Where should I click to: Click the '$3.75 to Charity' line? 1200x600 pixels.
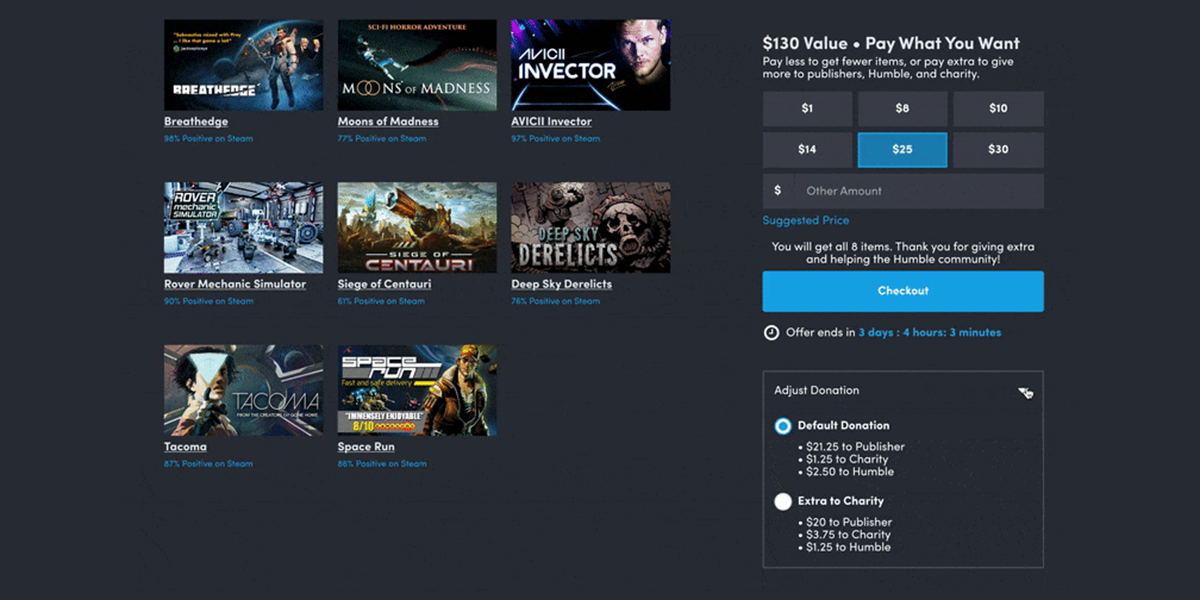(850, 535)
